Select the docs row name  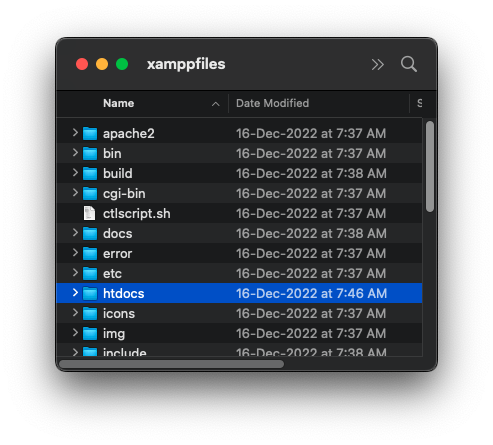(118, 234)
